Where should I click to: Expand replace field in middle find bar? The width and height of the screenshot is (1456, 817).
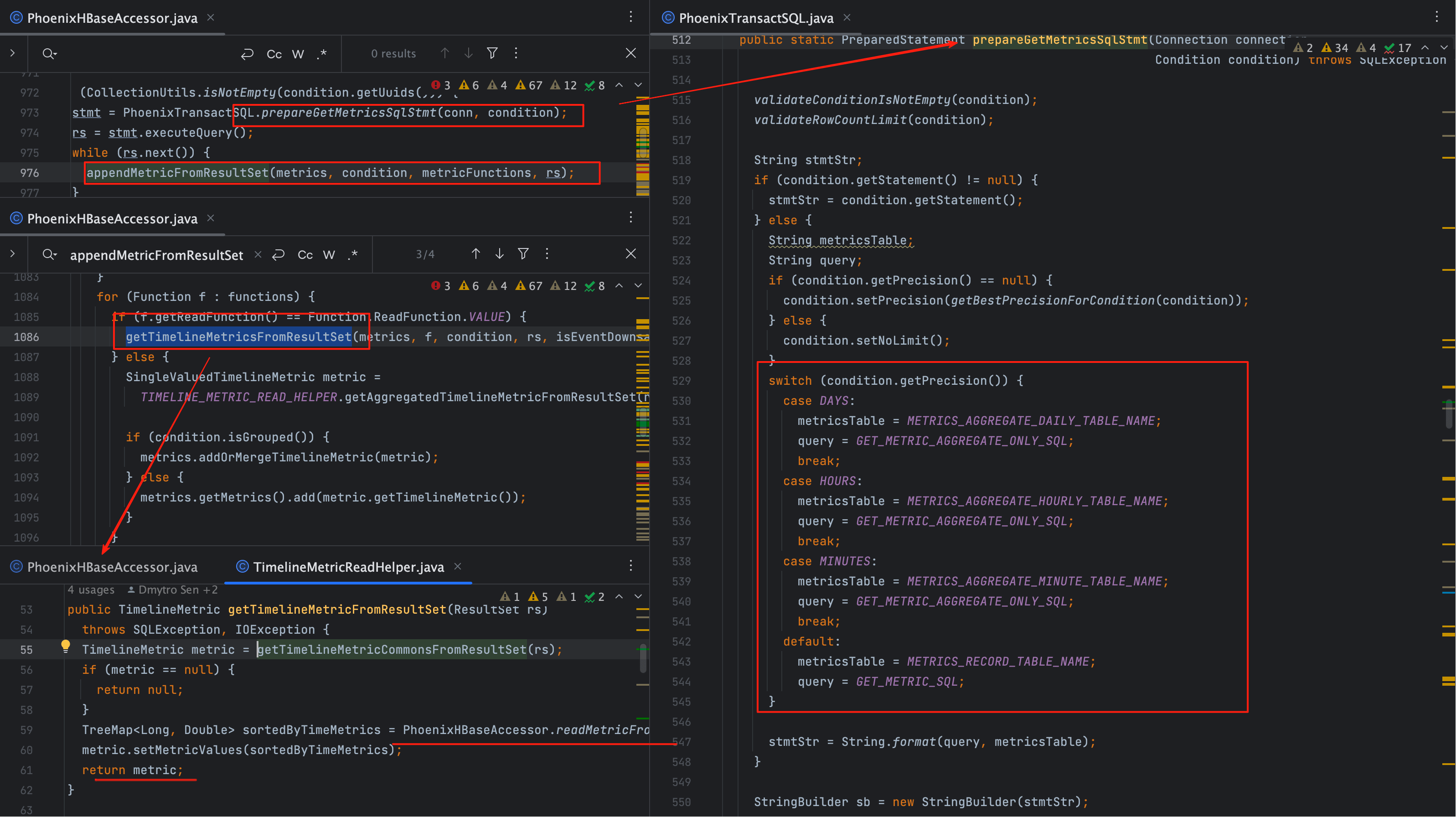[x=12, y=253]
